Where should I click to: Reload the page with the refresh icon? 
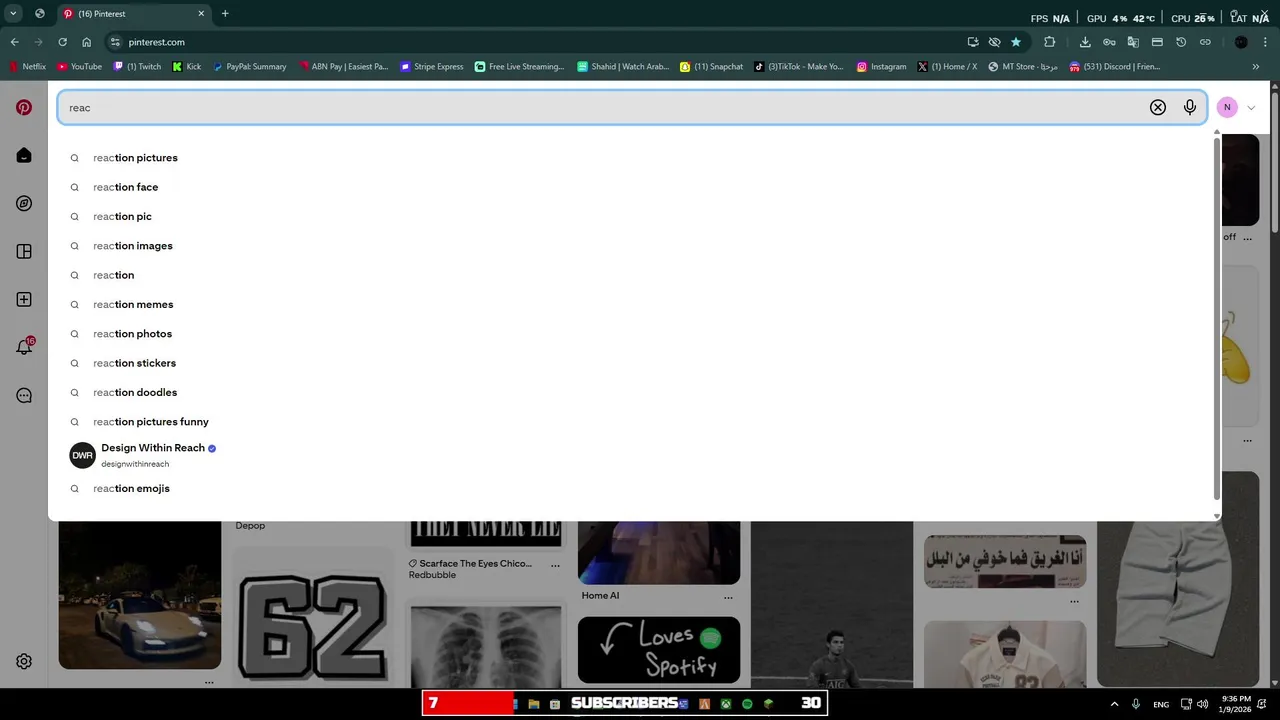point(62,42)
